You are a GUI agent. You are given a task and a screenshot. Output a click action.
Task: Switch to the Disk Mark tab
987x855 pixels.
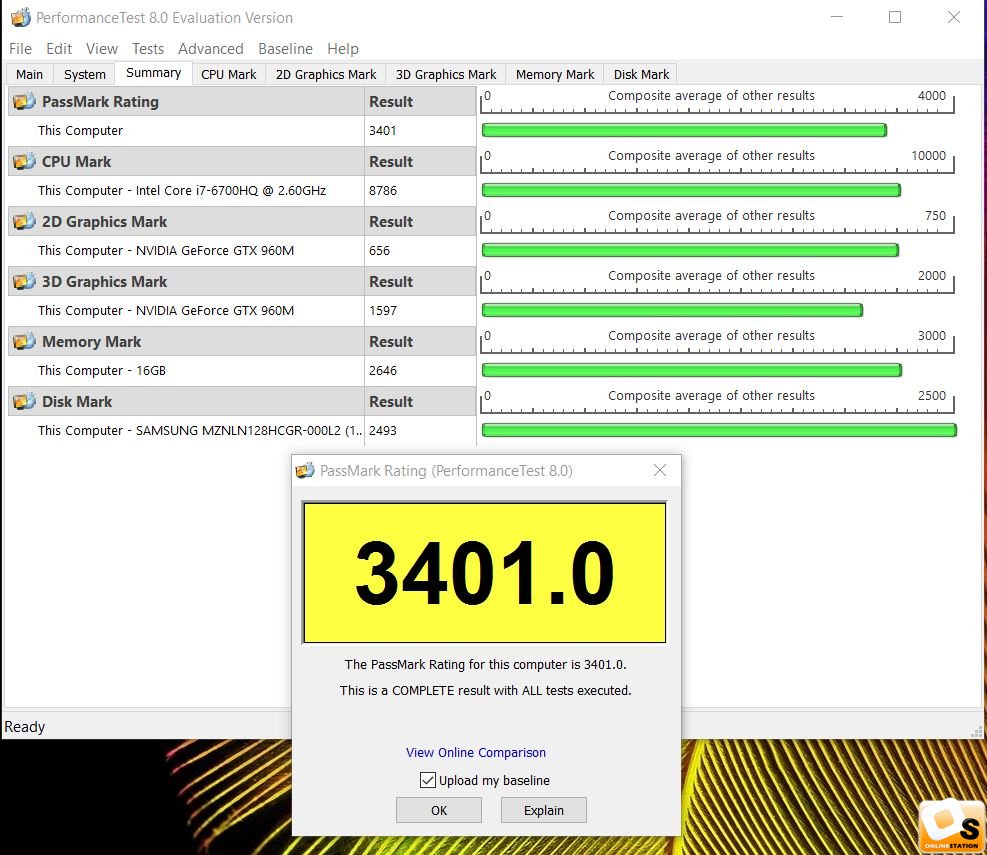click(x=641, y=74)
